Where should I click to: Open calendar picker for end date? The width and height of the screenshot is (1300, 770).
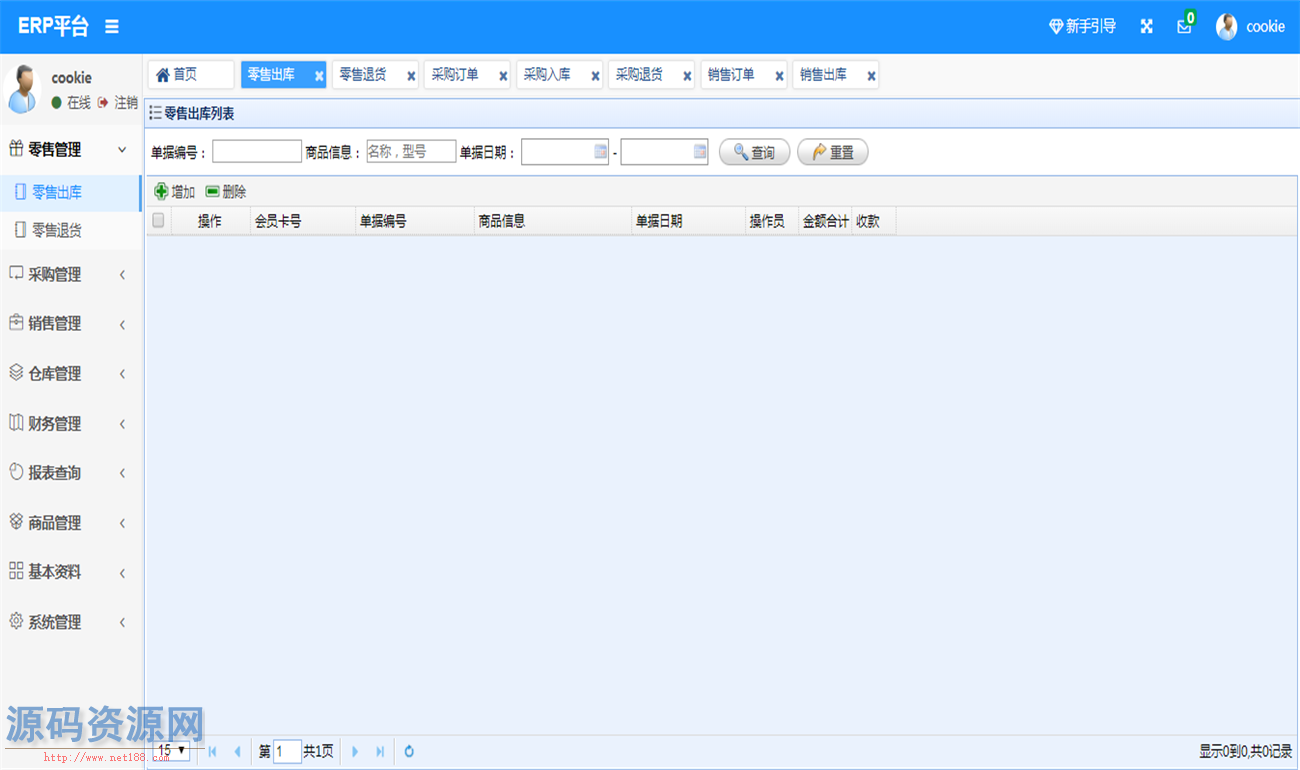tap(699, 152)
